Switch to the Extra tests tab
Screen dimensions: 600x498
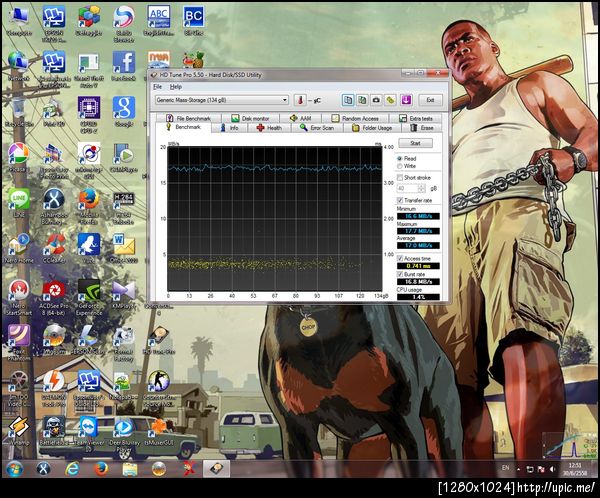click(x=416, y=118)
